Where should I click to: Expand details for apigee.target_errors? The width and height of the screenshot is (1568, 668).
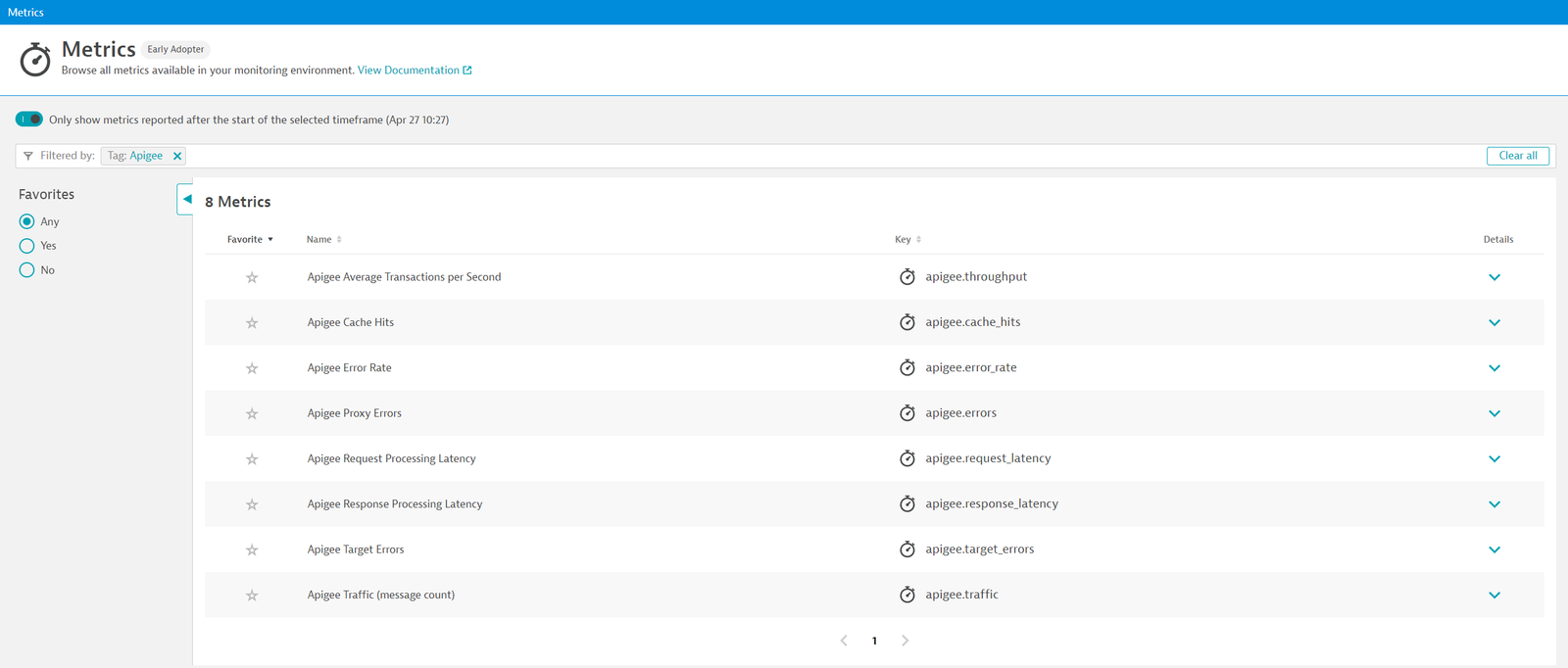point(1494,549)
